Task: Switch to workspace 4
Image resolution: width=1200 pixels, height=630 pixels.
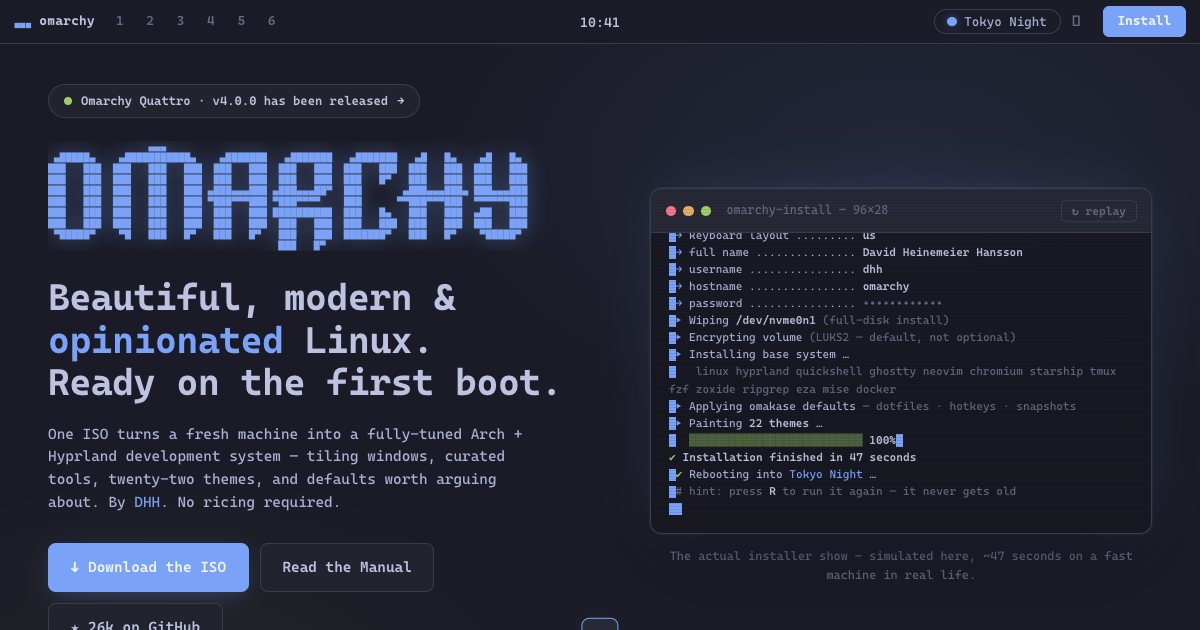Action: click(211, 21)
